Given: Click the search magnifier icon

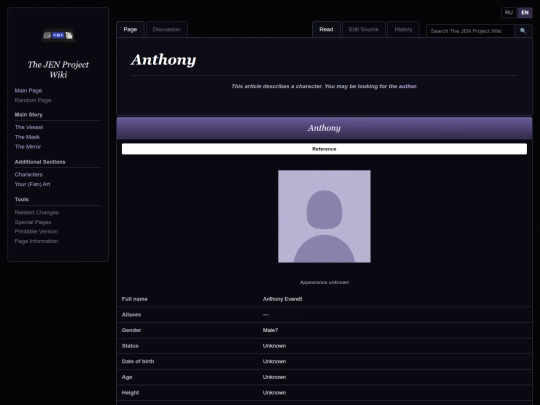Looking at the screenshot, I should [523, 31].
